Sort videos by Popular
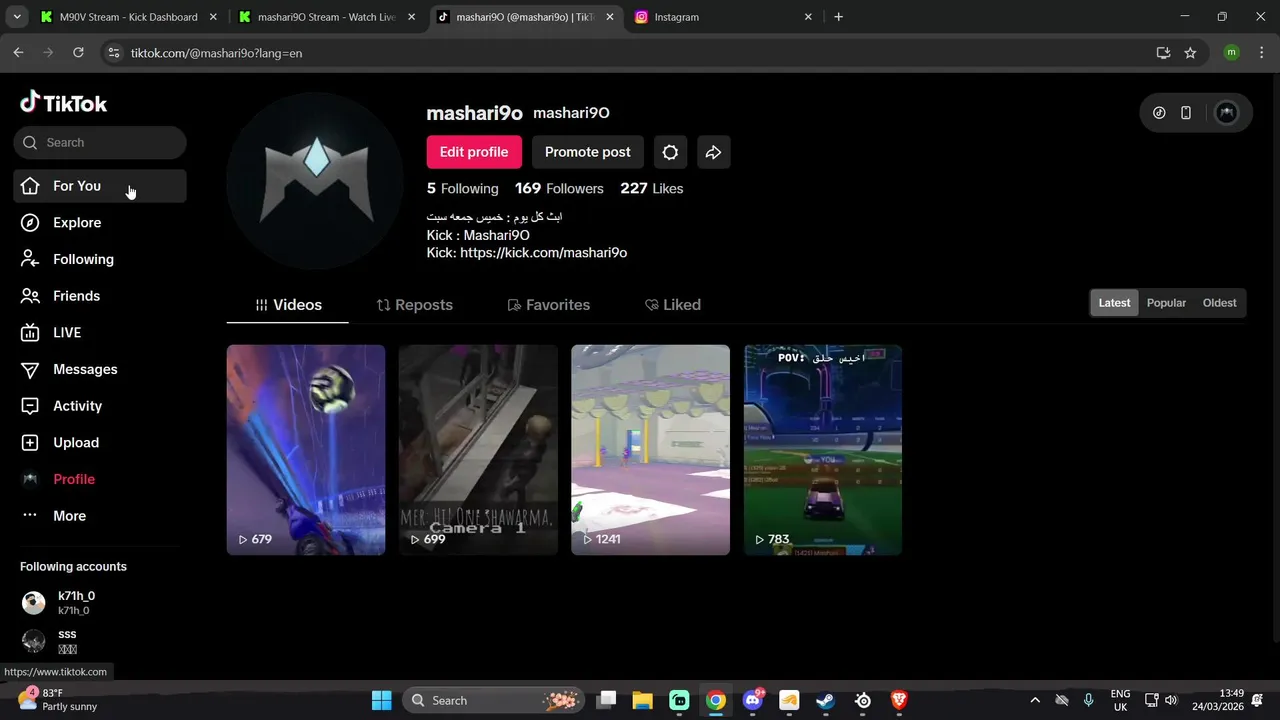 tap(1166, 303)
